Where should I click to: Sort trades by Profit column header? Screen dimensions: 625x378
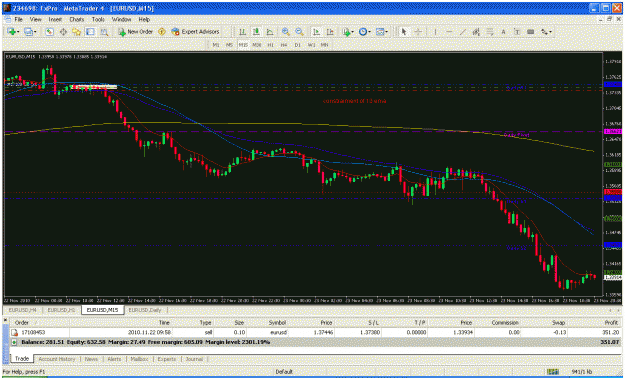tap(611, 323)
